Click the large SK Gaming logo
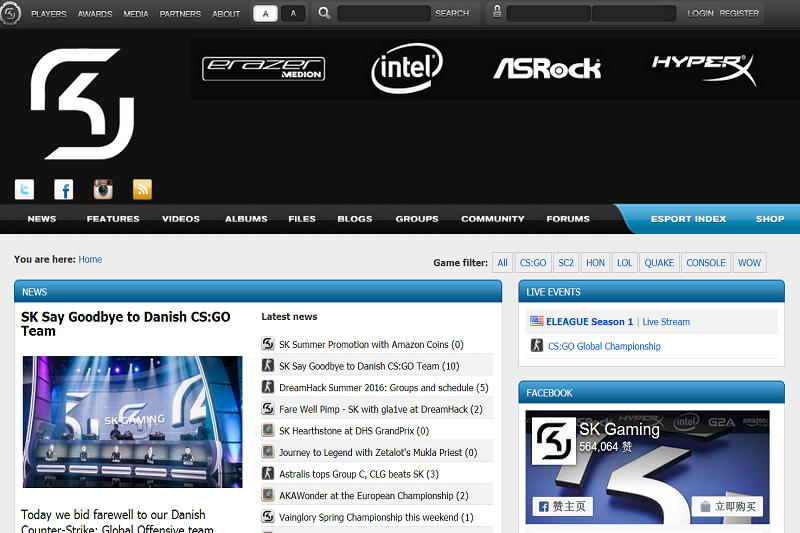Viewport: 800px width, 533px height. pyautogui.click(x=83, y=104)
